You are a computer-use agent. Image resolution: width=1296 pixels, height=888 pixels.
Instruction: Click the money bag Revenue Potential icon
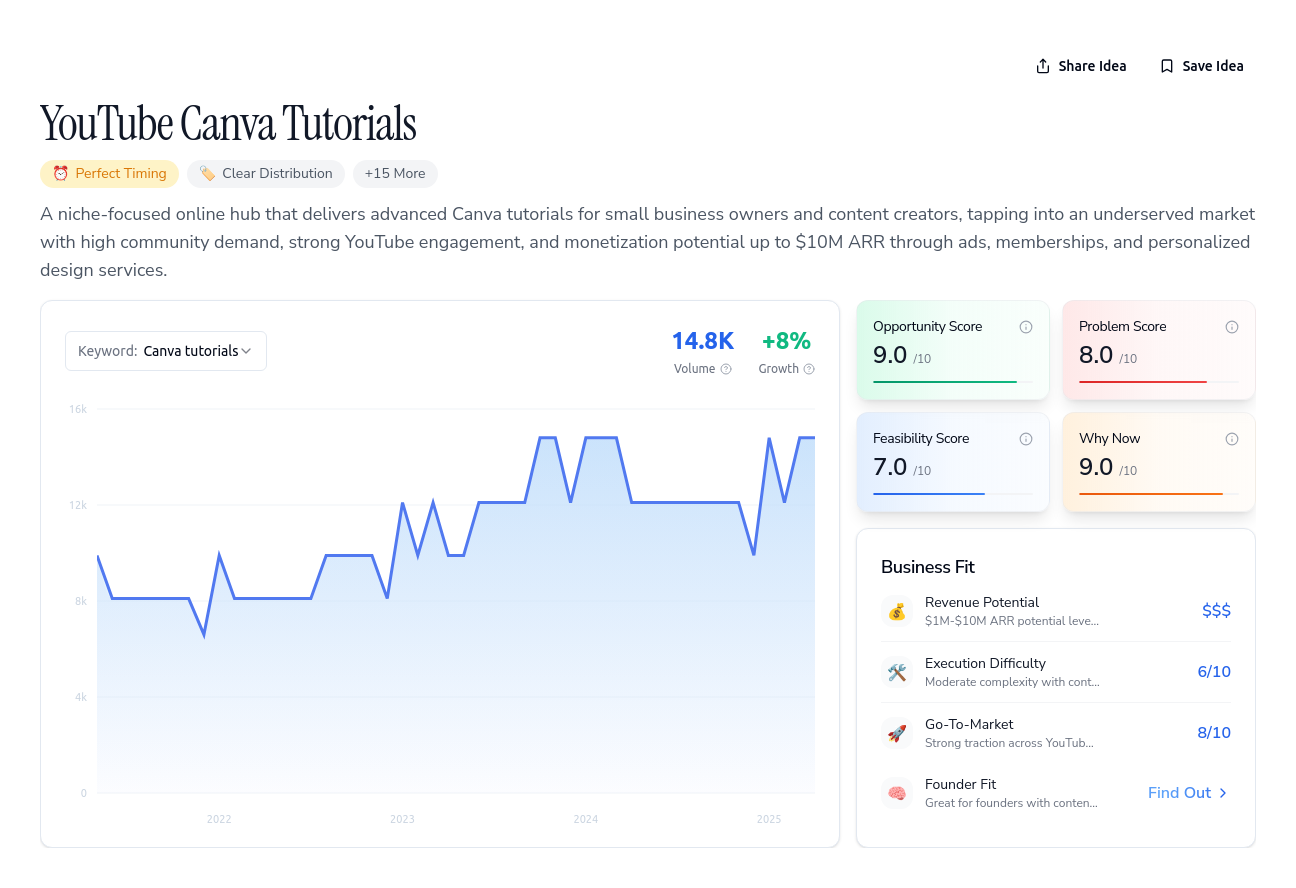tap(897, 611)
